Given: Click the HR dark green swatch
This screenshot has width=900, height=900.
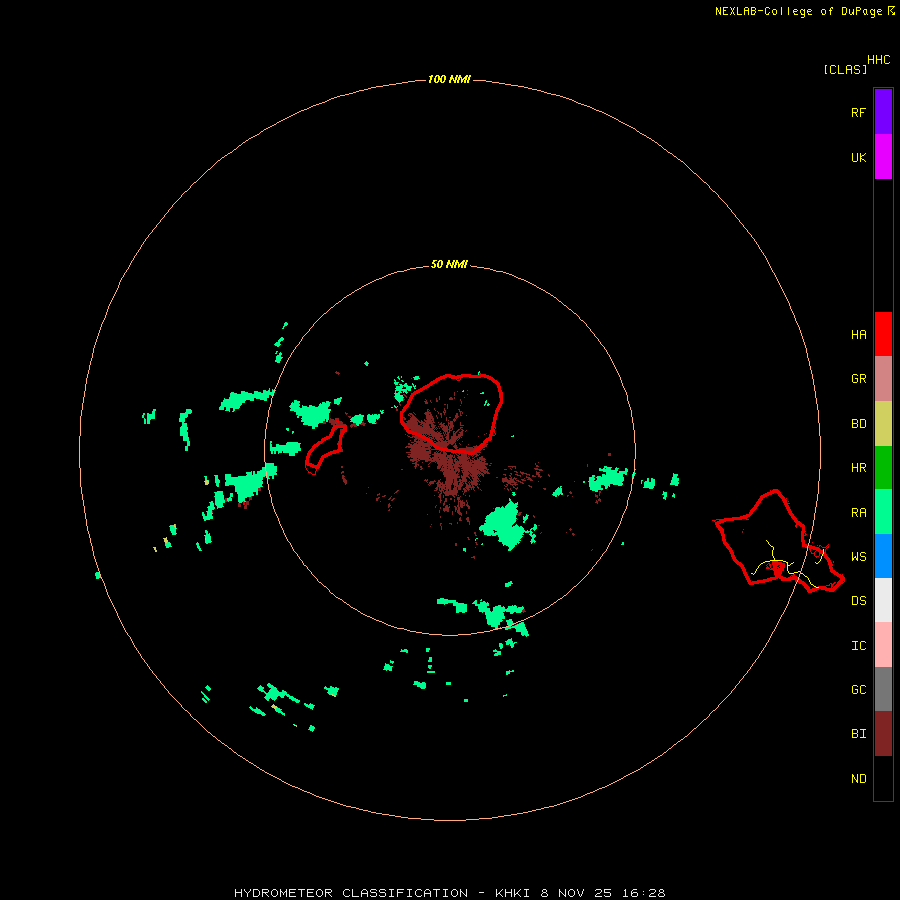Looking at the screenshot, I should 883,467.
